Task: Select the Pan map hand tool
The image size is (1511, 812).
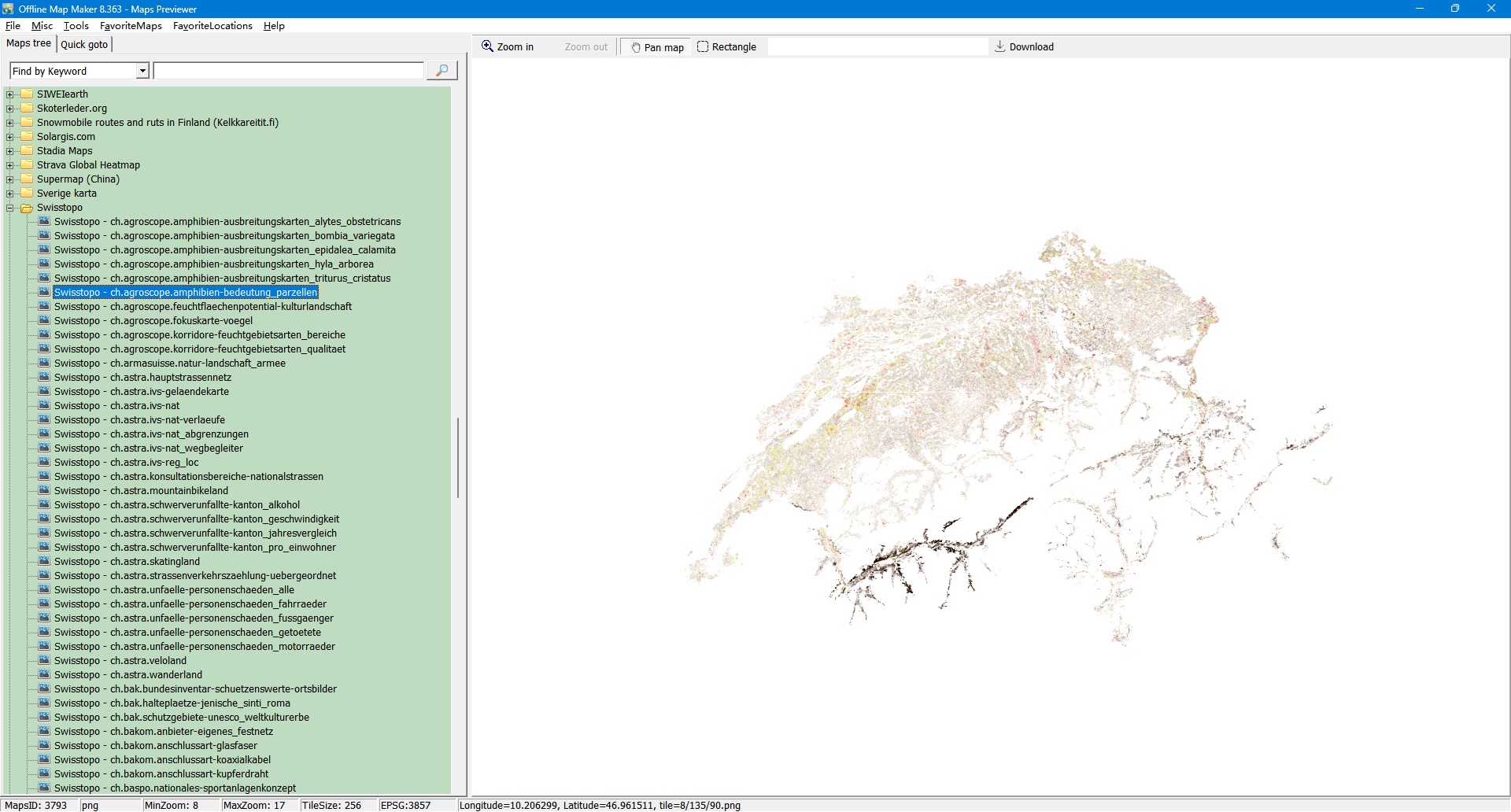Action: (x=656, y=47)
